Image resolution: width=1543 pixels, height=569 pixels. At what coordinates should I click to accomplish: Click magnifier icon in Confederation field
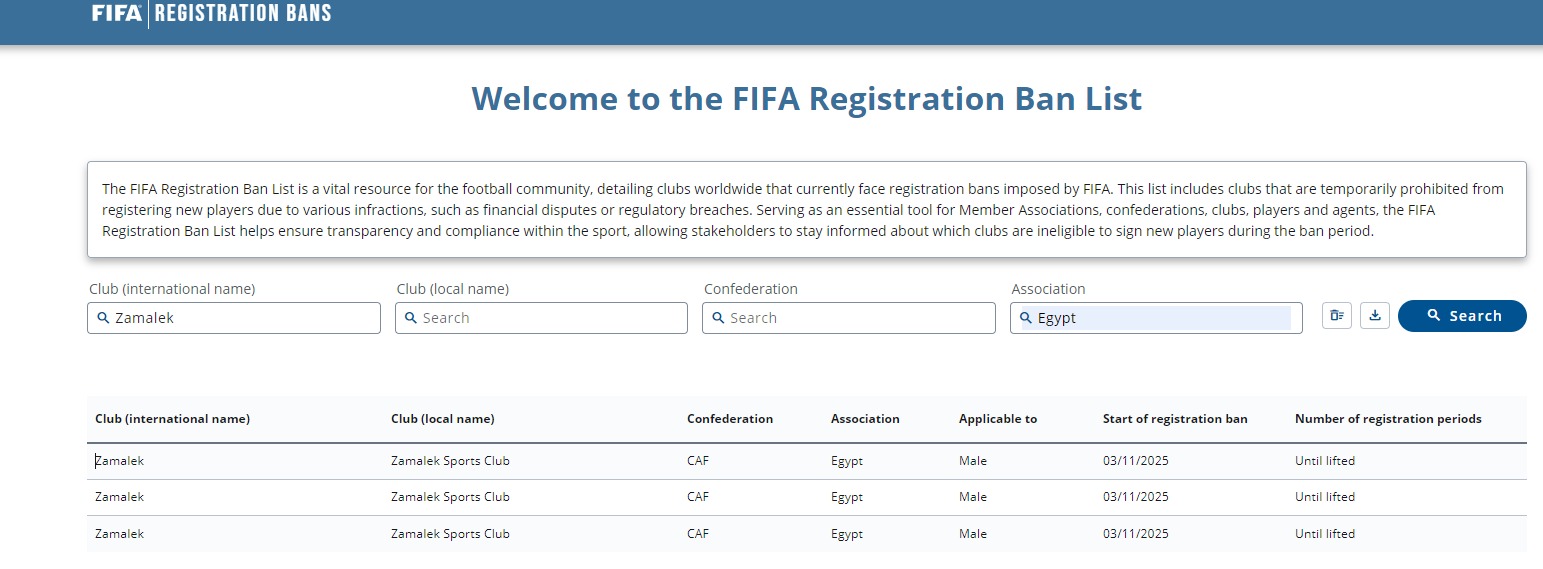pyautogui.click(x=717, y=318)
